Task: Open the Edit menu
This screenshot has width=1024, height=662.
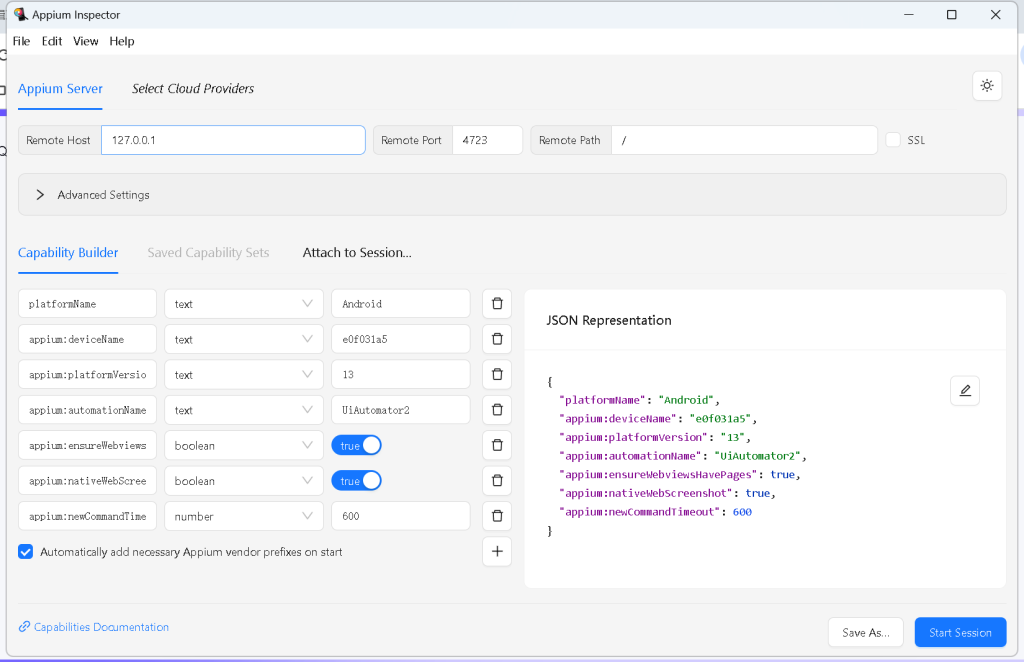Action: pos(52,41)
